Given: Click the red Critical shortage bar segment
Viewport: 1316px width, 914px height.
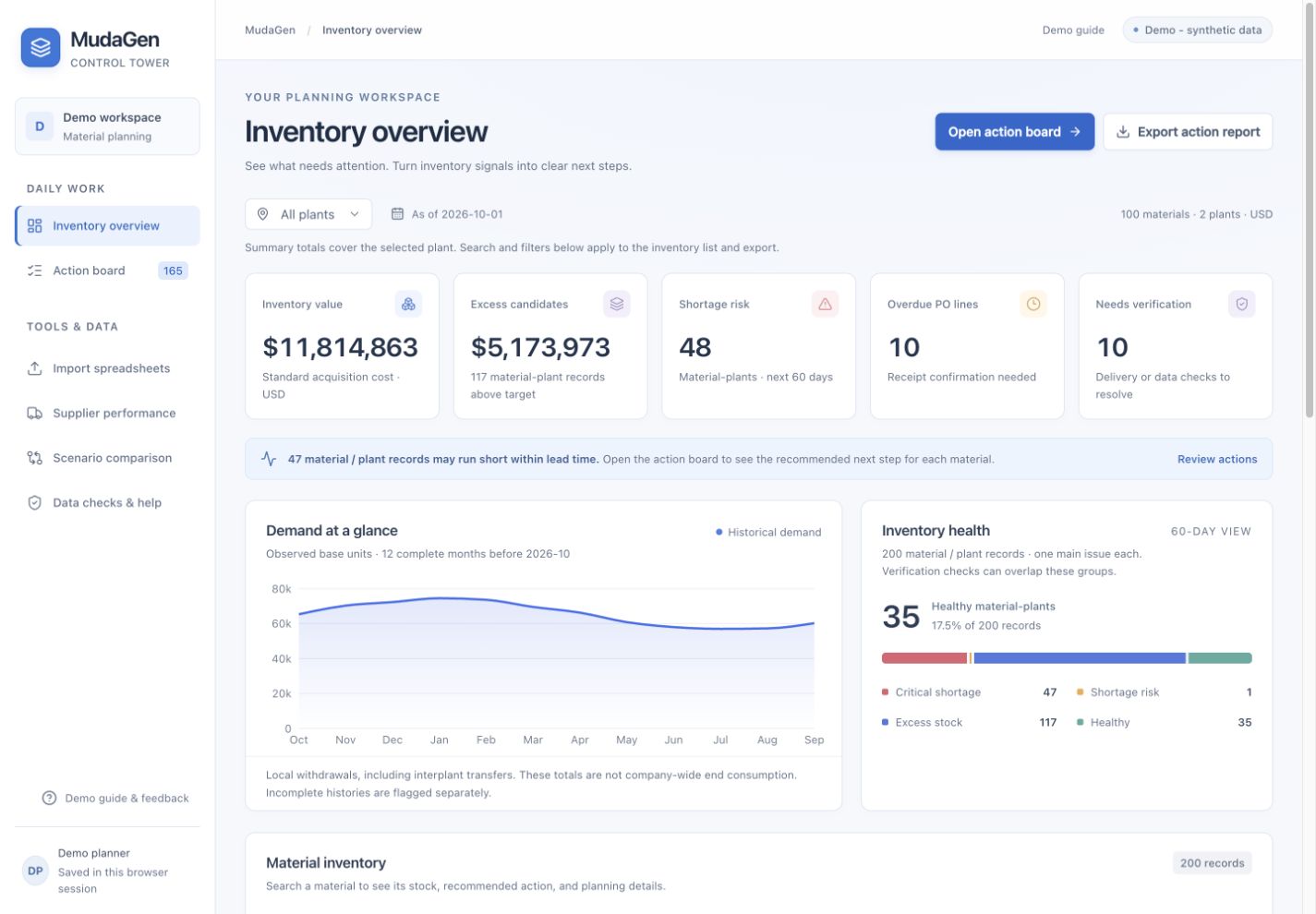Looking at the screenshot, I should click(924, 658).
